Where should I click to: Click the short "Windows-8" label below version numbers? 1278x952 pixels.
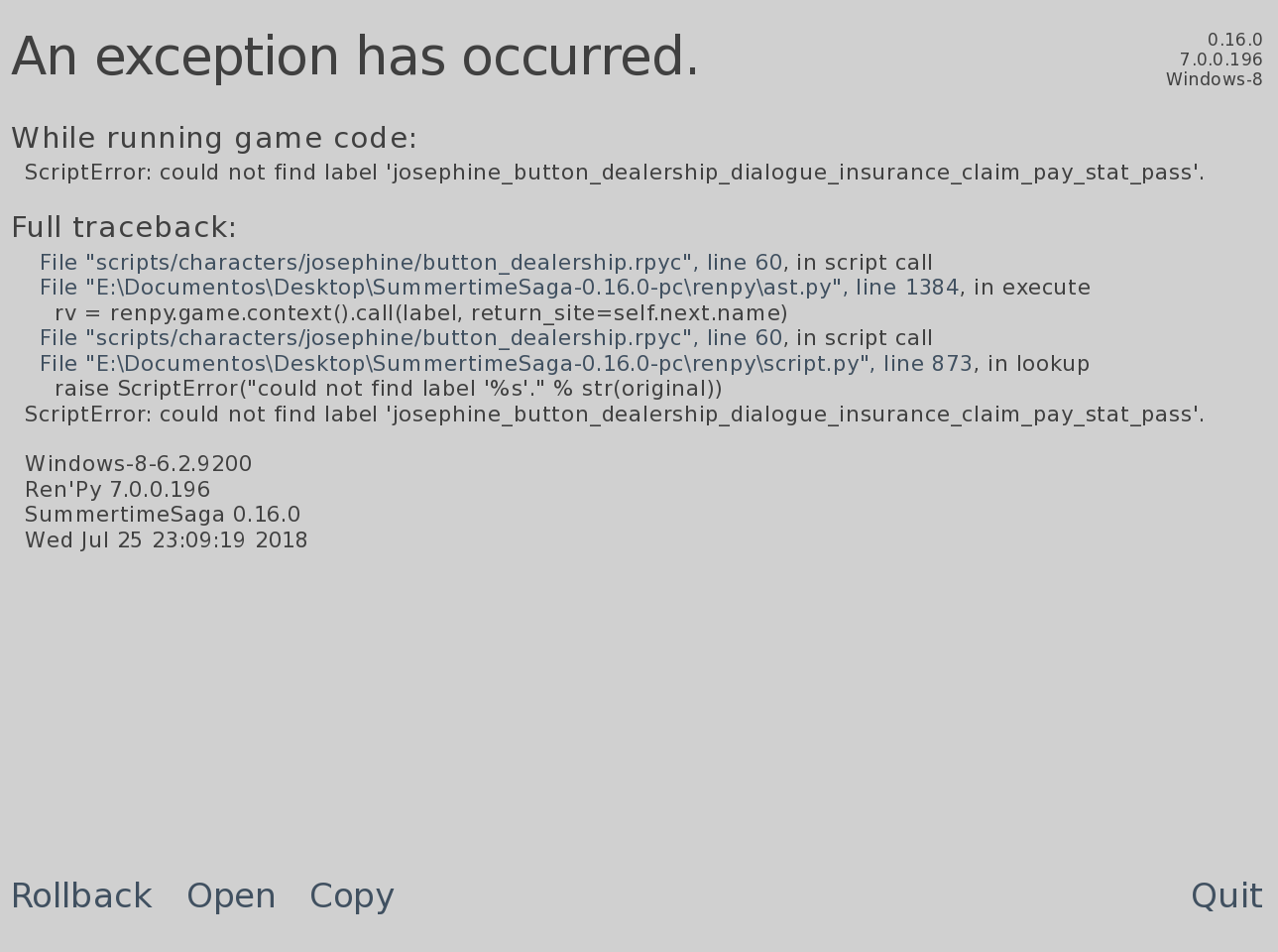(1214, 79)
